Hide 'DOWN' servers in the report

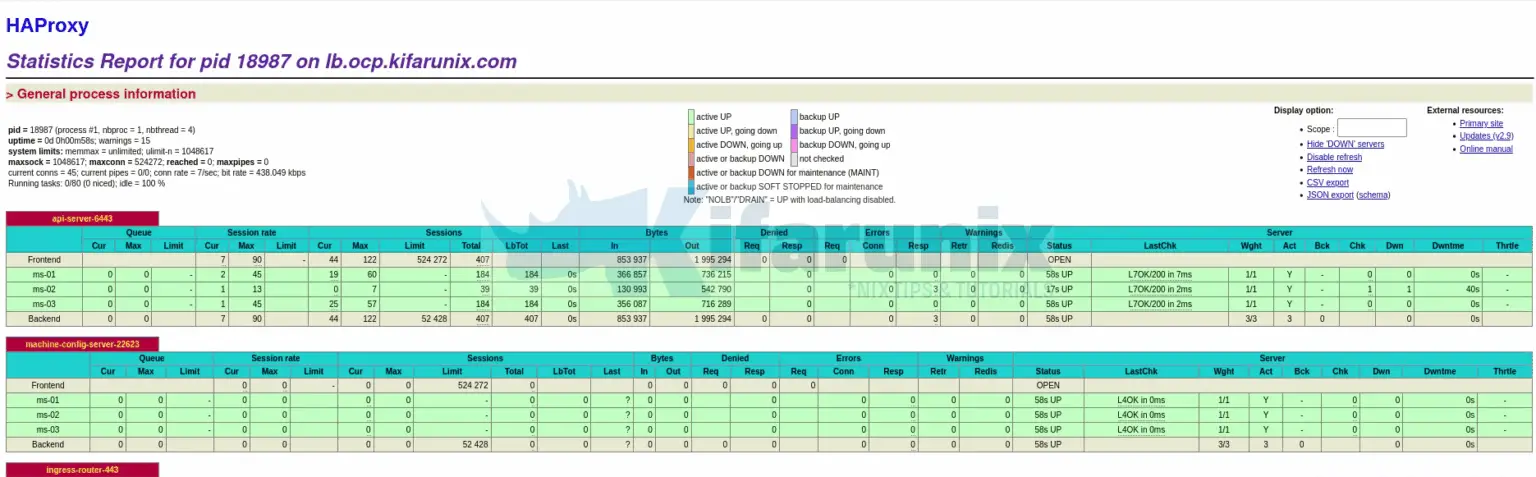[1345, 144]
